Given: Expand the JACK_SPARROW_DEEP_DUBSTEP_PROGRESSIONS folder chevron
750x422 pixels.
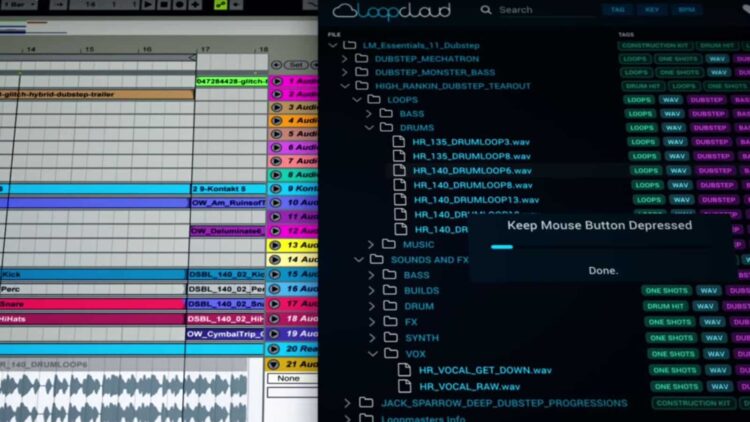Looking at the screenshot, I should coord(347,403).
